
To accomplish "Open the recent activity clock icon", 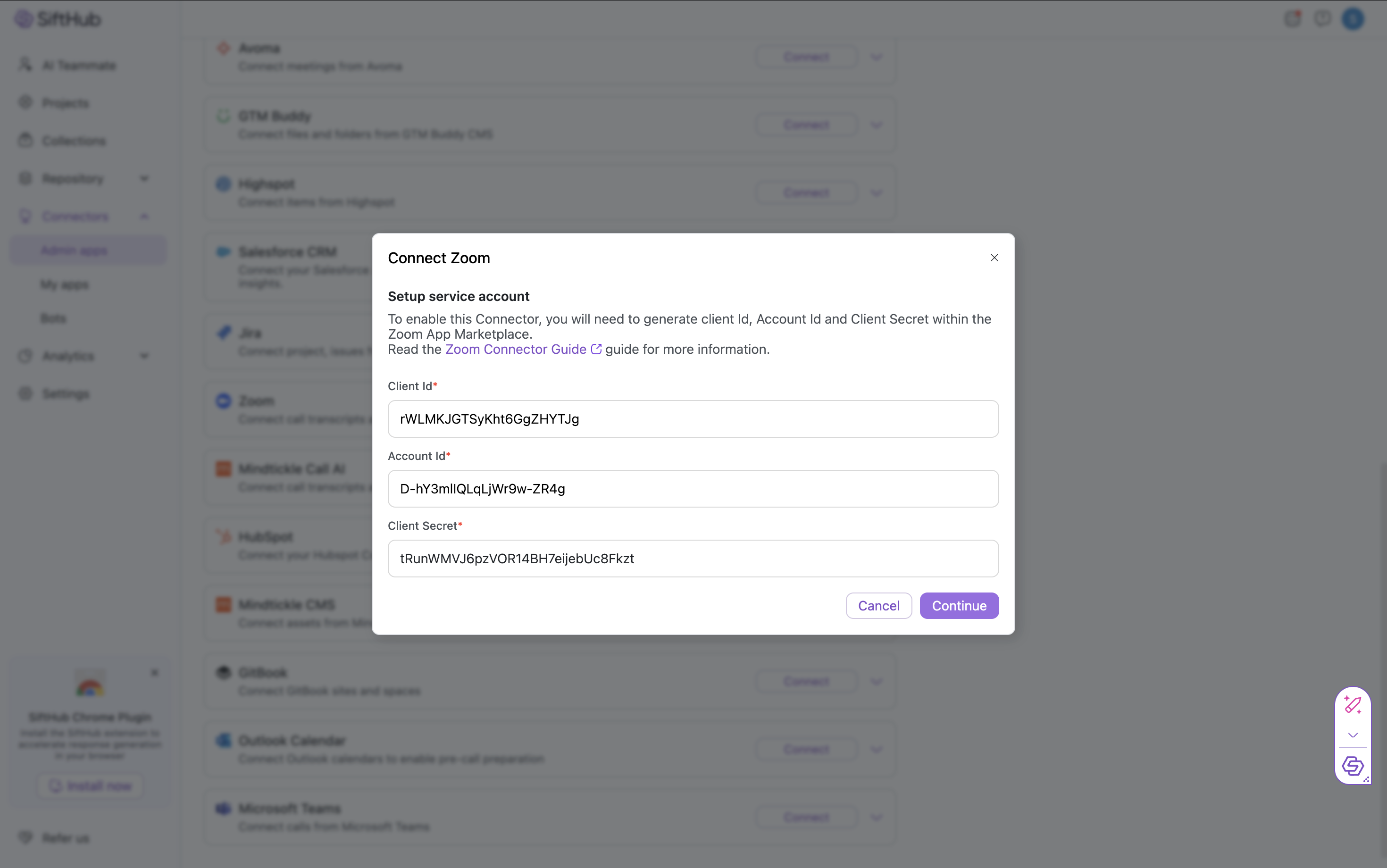I will [1323, 18].
